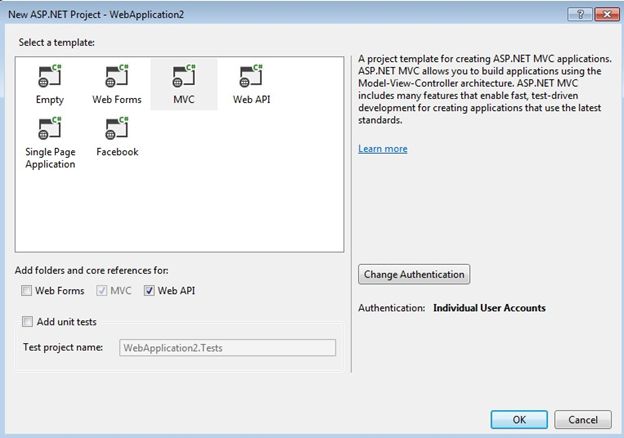624x438 pixels.
Task: Select the Web API template icon
Action: pos(251,77)
